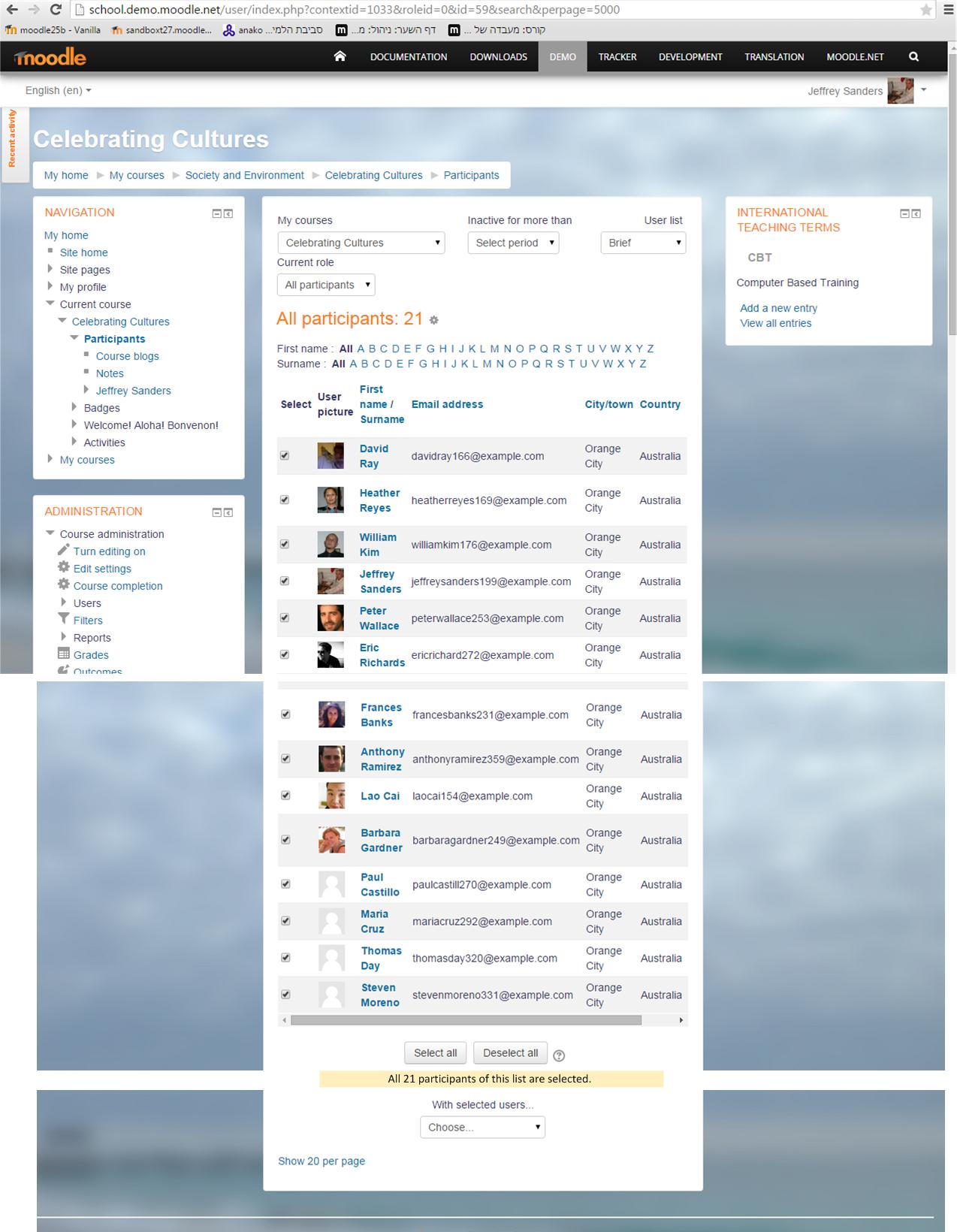Click the participants table horizontal scrollbar
The width and height of the screenshot is (957, 1232).
coord(466,1020)
